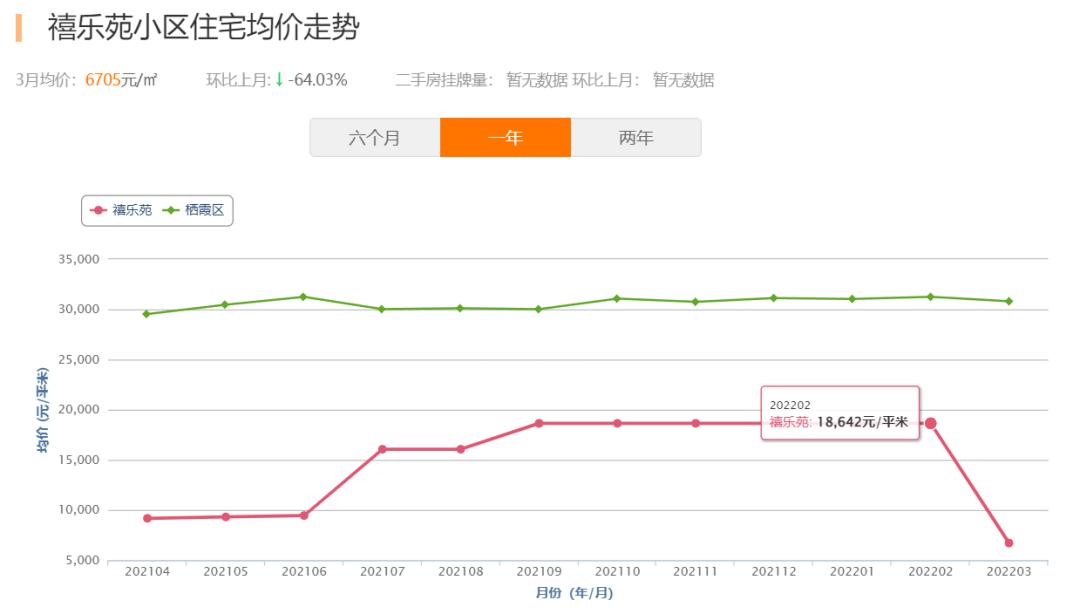Switch to the 六个月 tab
This screenshot has height=614, width=1080.
click(372, 139)
